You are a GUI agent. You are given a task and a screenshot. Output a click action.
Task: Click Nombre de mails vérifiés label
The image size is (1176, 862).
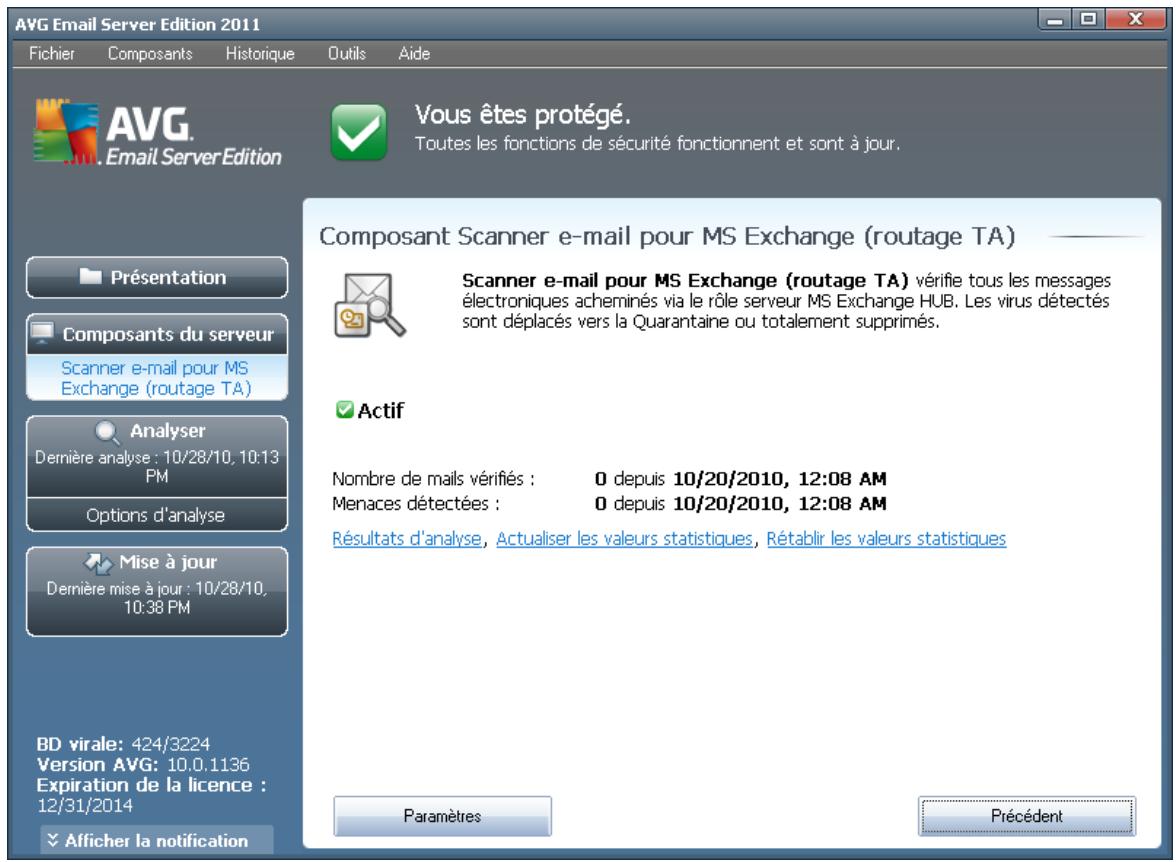[x=434, y=479]
